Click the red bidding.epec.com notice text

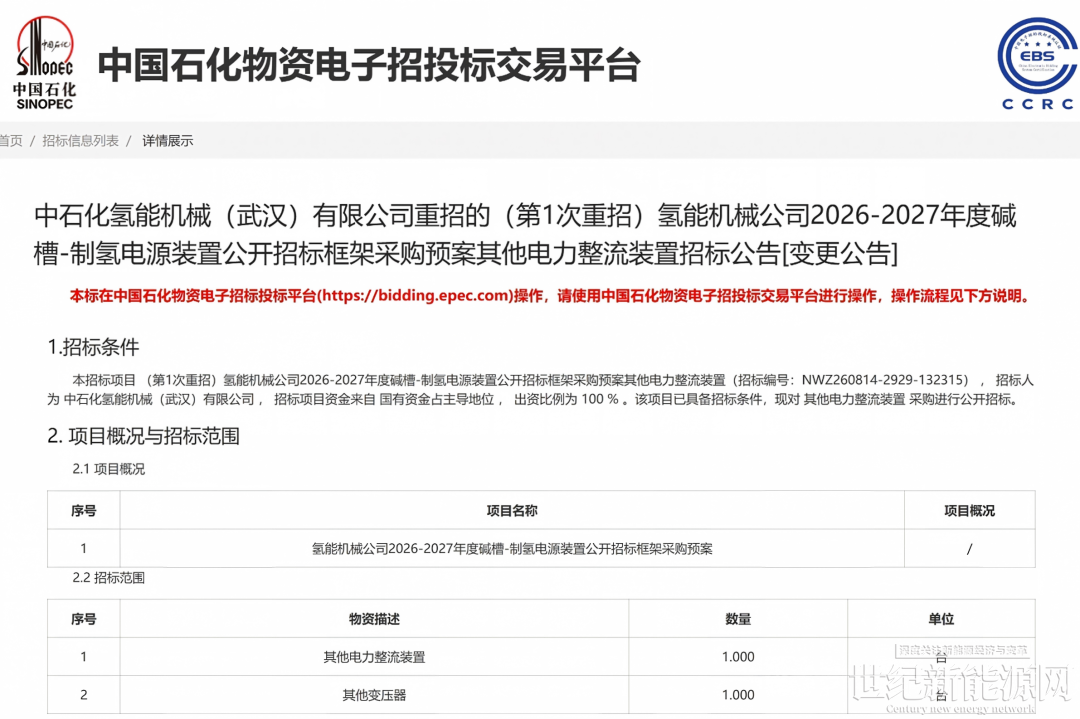click(550, 295)
